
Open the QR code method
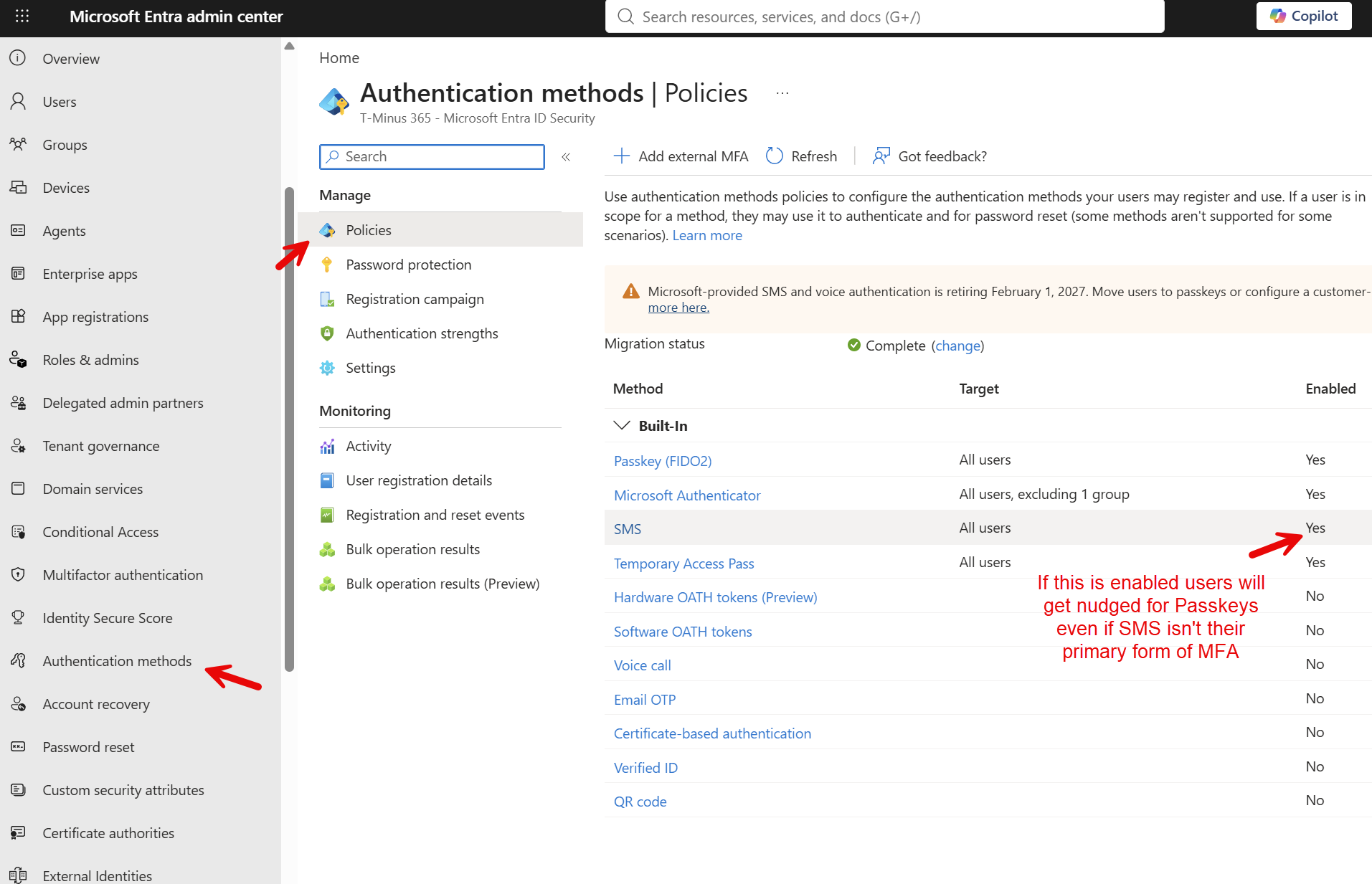click(640, 801)
